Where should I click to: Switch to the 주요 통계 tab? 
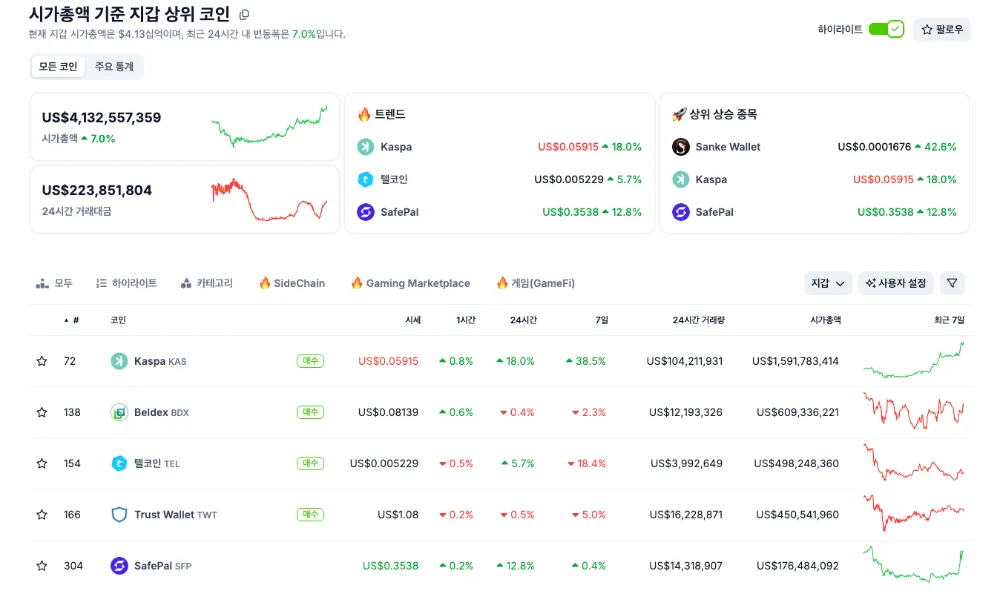(x=114, y=66)
